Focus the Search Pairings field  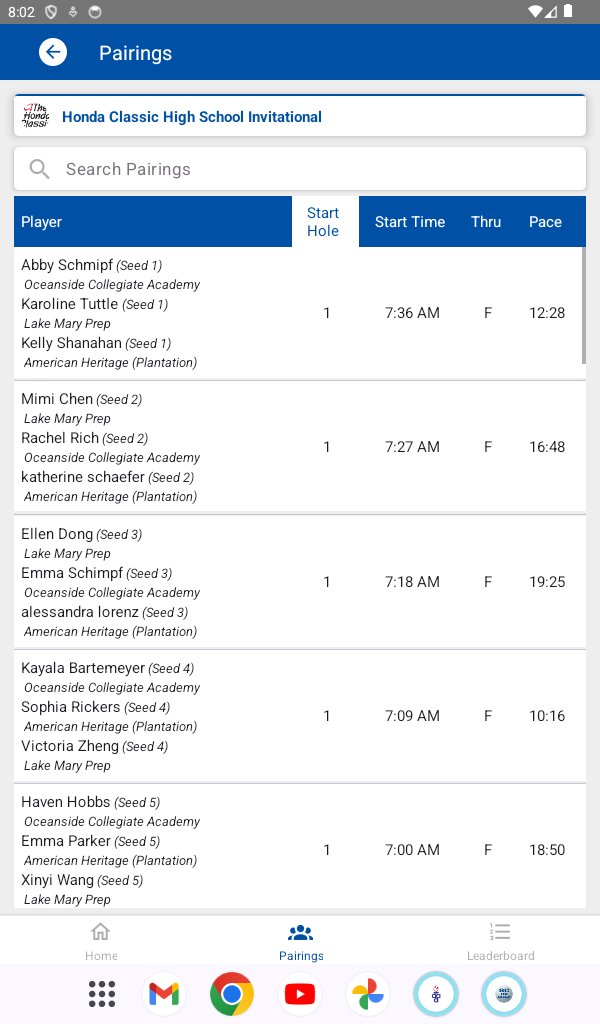(300, 169)
